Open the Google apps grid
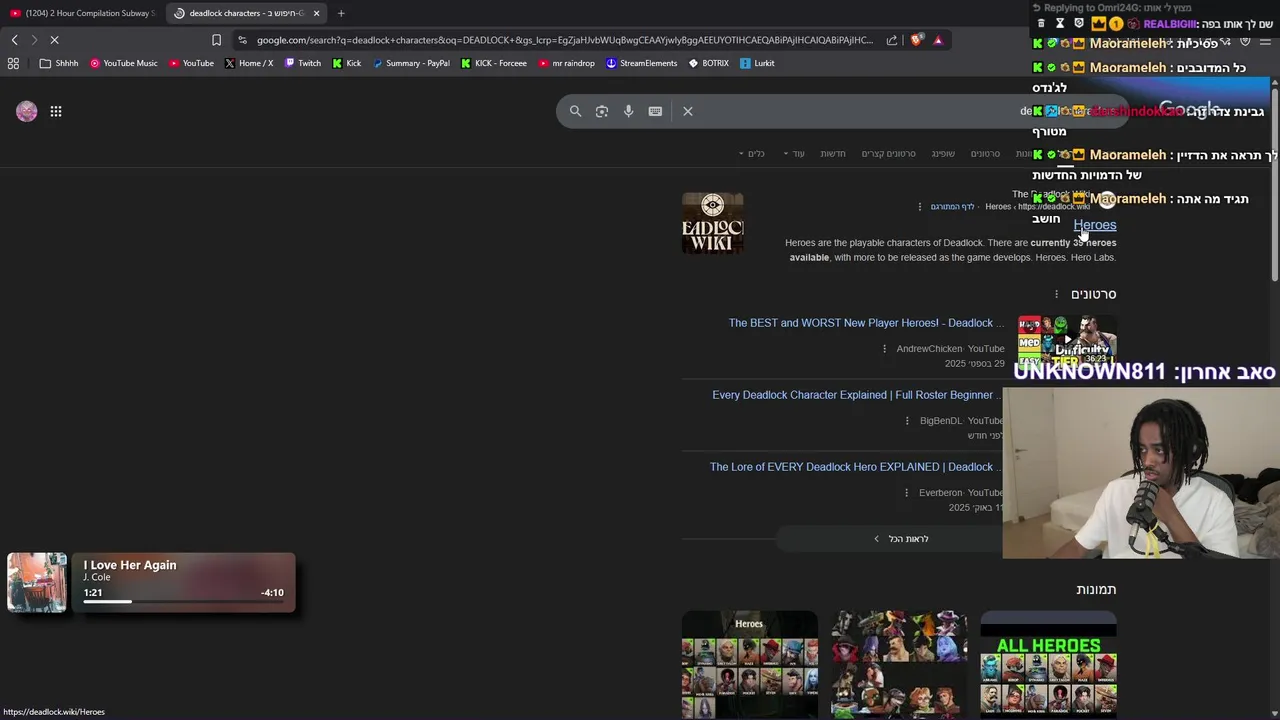The height and width of the screenshot is (720, 1280). point(56,111)
